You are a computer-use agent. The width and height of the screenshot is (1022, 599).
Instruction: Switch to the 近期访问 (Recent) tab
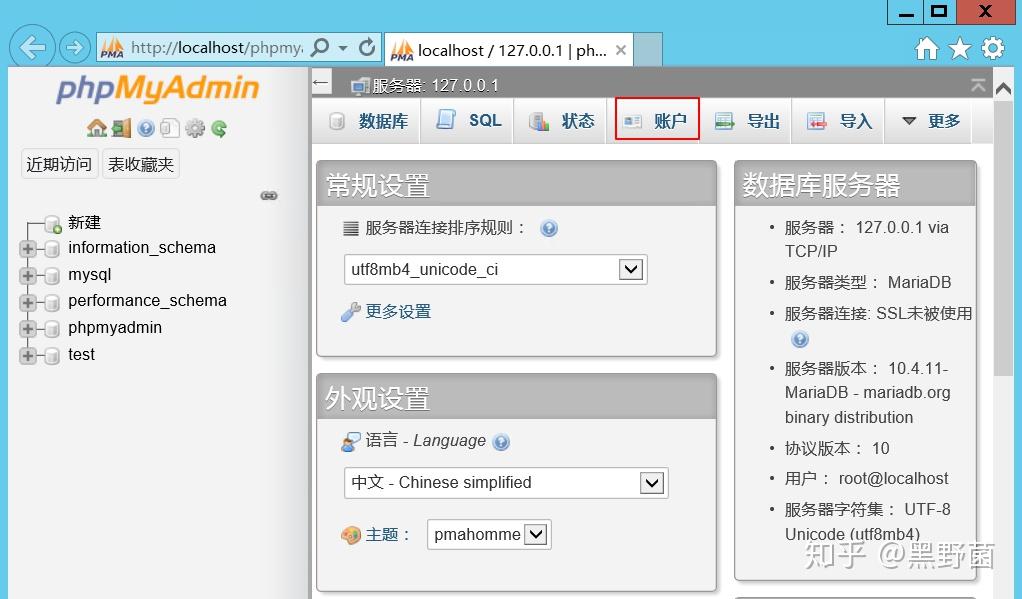[58, 164]
